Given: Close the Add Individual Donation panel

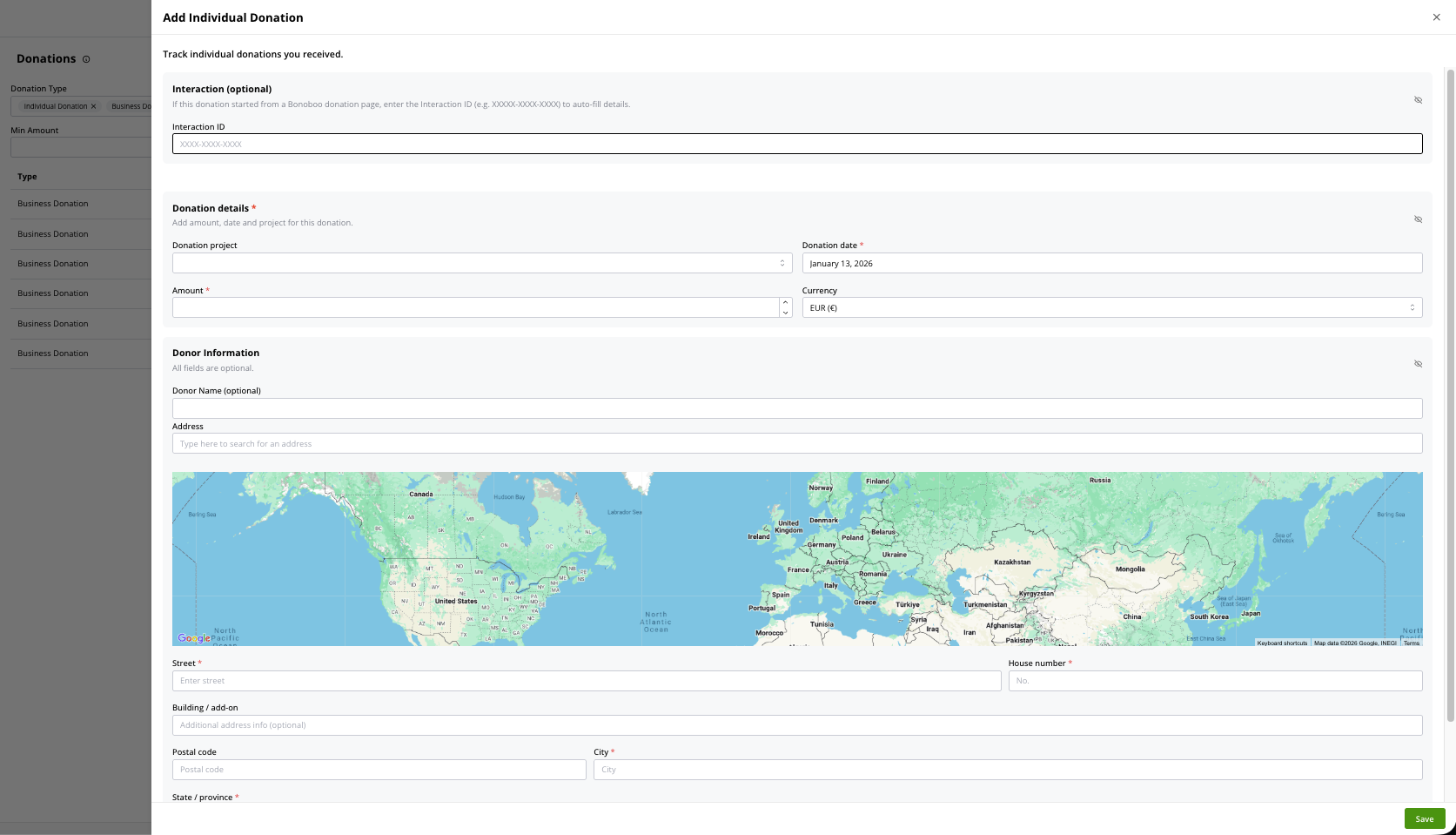Looking at the screenshot, I should (1436, 17).
